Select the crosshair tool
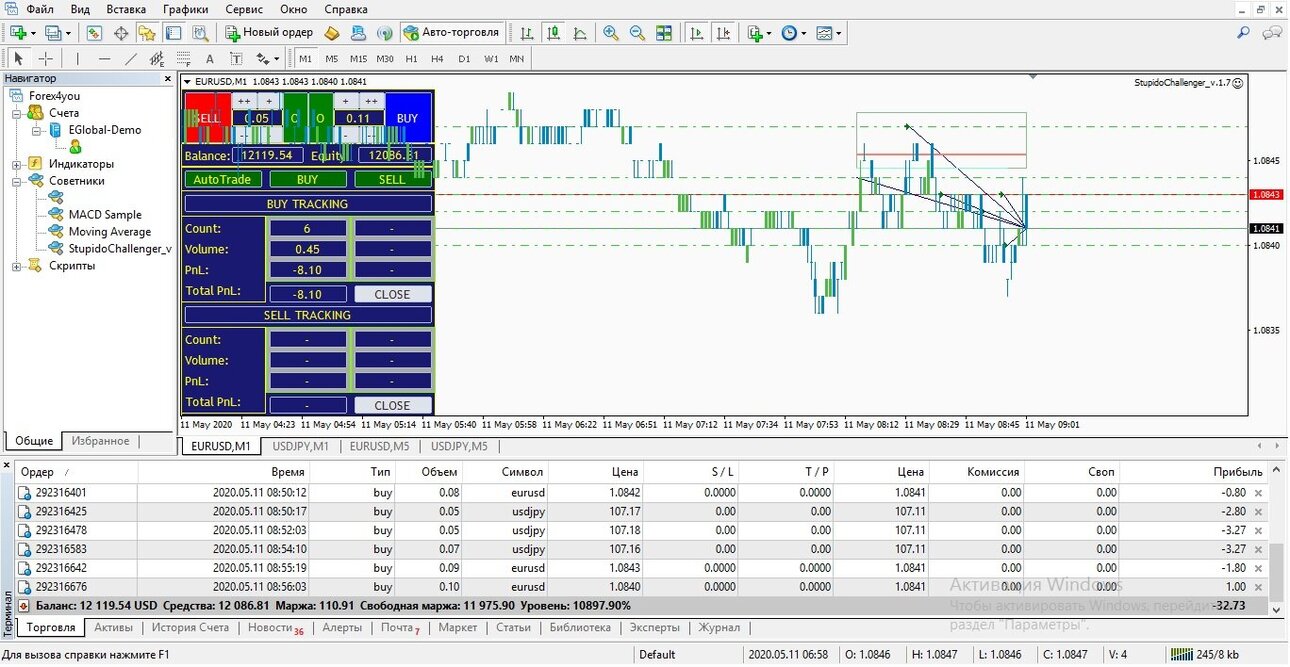 (x=45, y=59)
